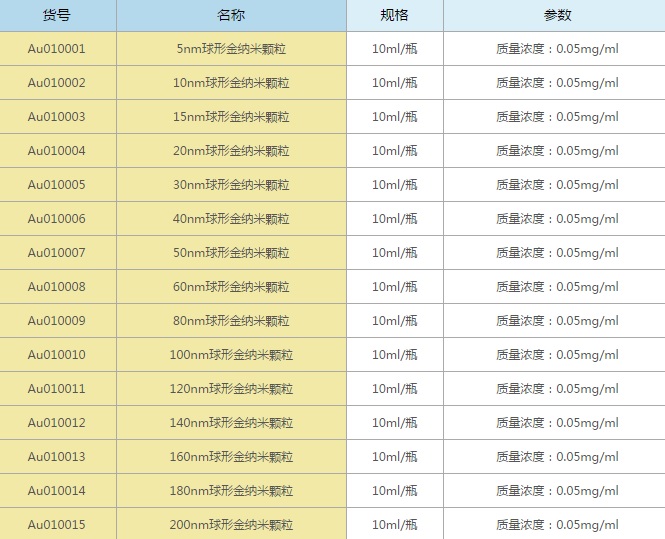Open the 180nm球形金纳米颗粒 product name

coord(232,491)
